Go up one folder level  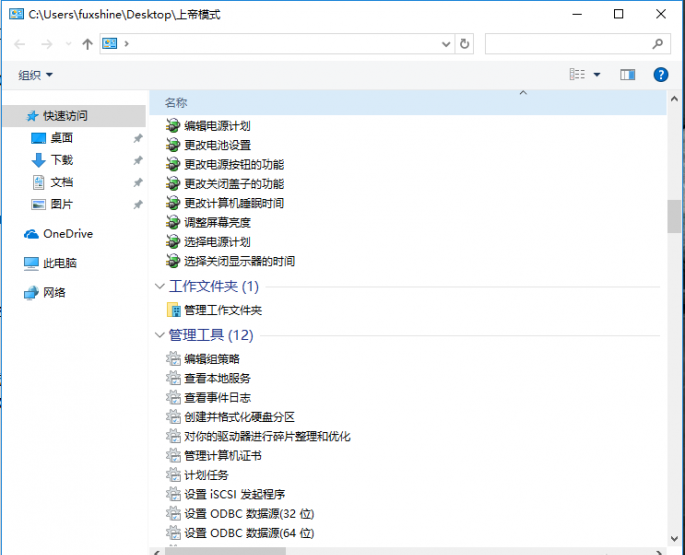tap(87, 44)
